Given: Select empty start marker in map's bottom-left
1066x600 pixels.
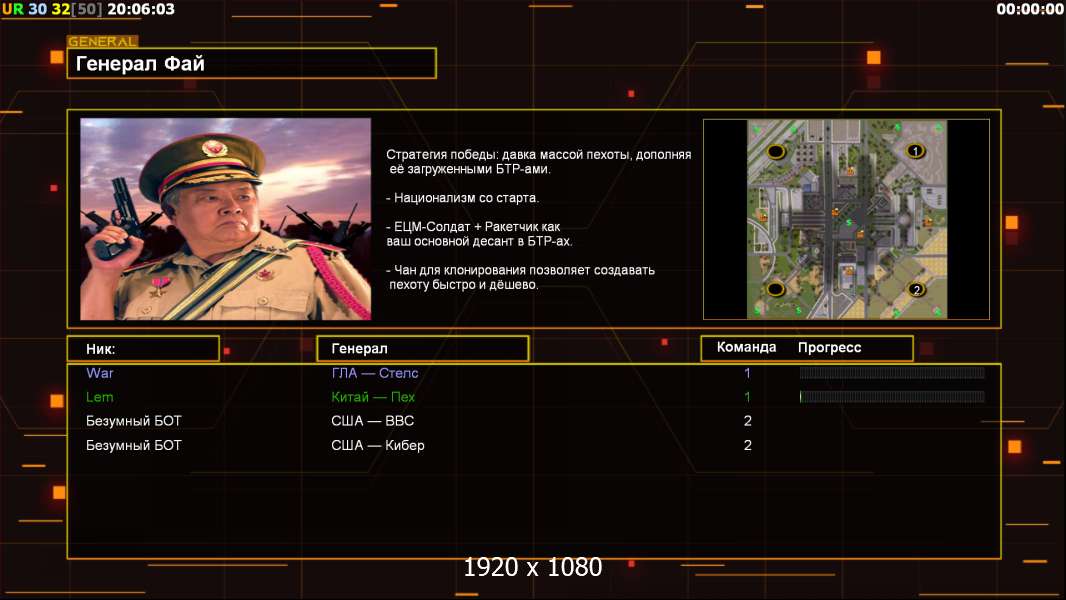Looking at the screenshot, I should [775, 289].
